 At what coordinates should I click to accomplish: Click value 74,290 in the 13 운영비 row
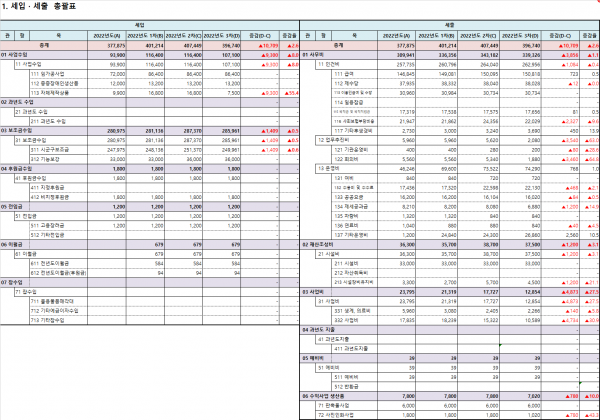(532, 169)
